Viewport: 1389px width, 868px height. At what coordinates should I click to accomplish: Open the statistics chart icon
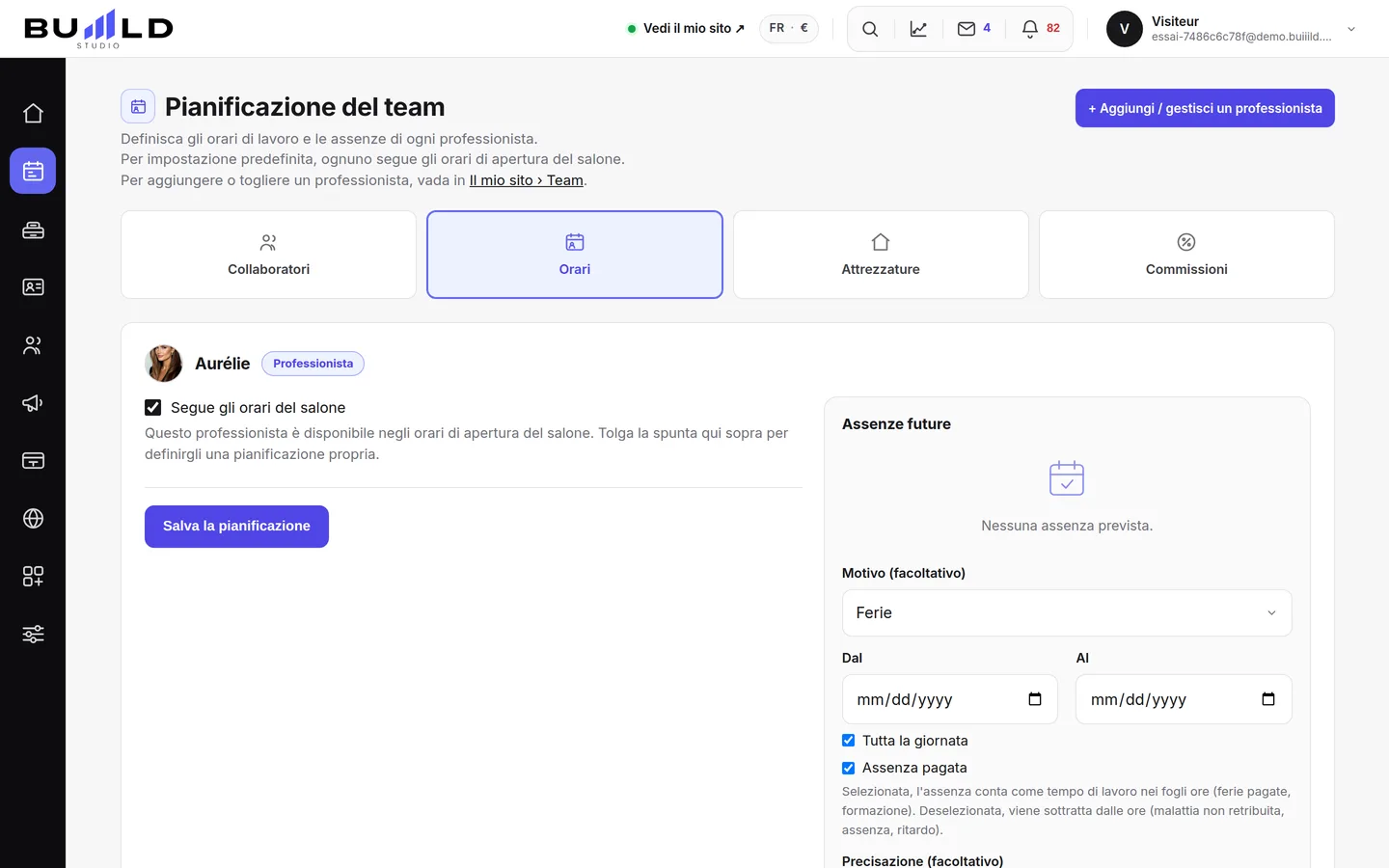tap(918, 29)
